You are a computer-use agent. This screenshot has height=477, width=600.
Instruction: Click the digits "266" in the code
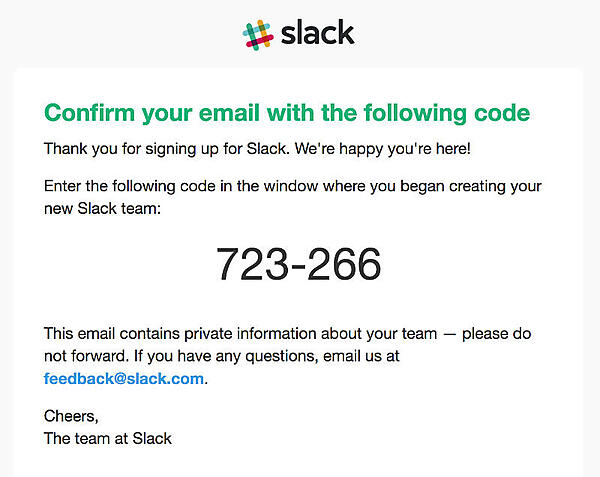345,264
